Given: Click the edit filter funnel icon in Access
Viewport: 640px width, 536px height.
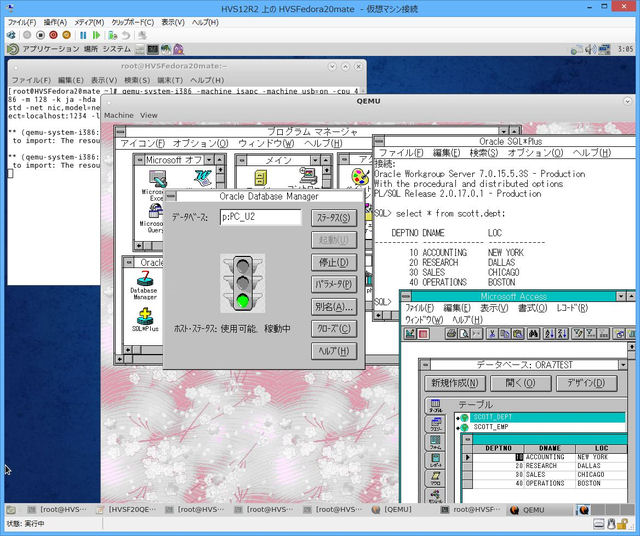Looking at the screenshot, I should click(x=578, y=334).
